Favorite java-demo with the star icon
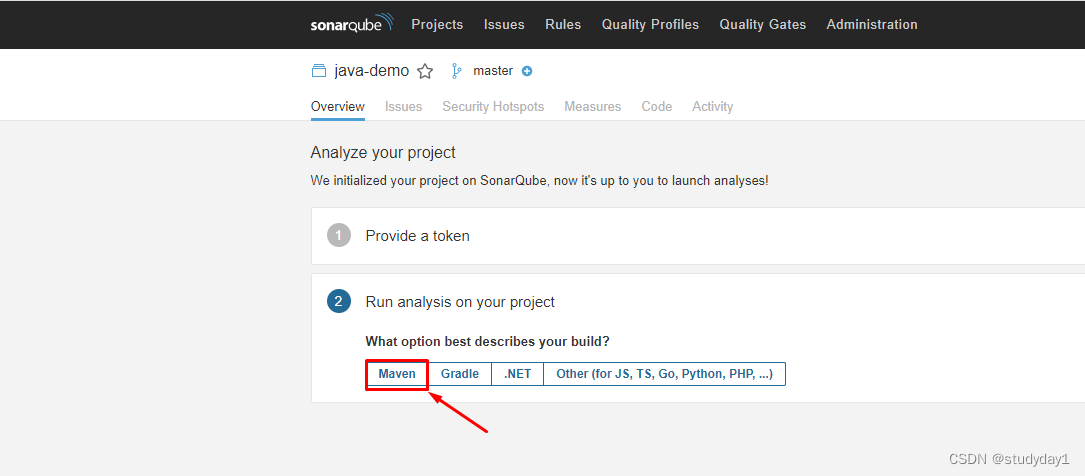 pyautogui.click(x=425, y=71)
